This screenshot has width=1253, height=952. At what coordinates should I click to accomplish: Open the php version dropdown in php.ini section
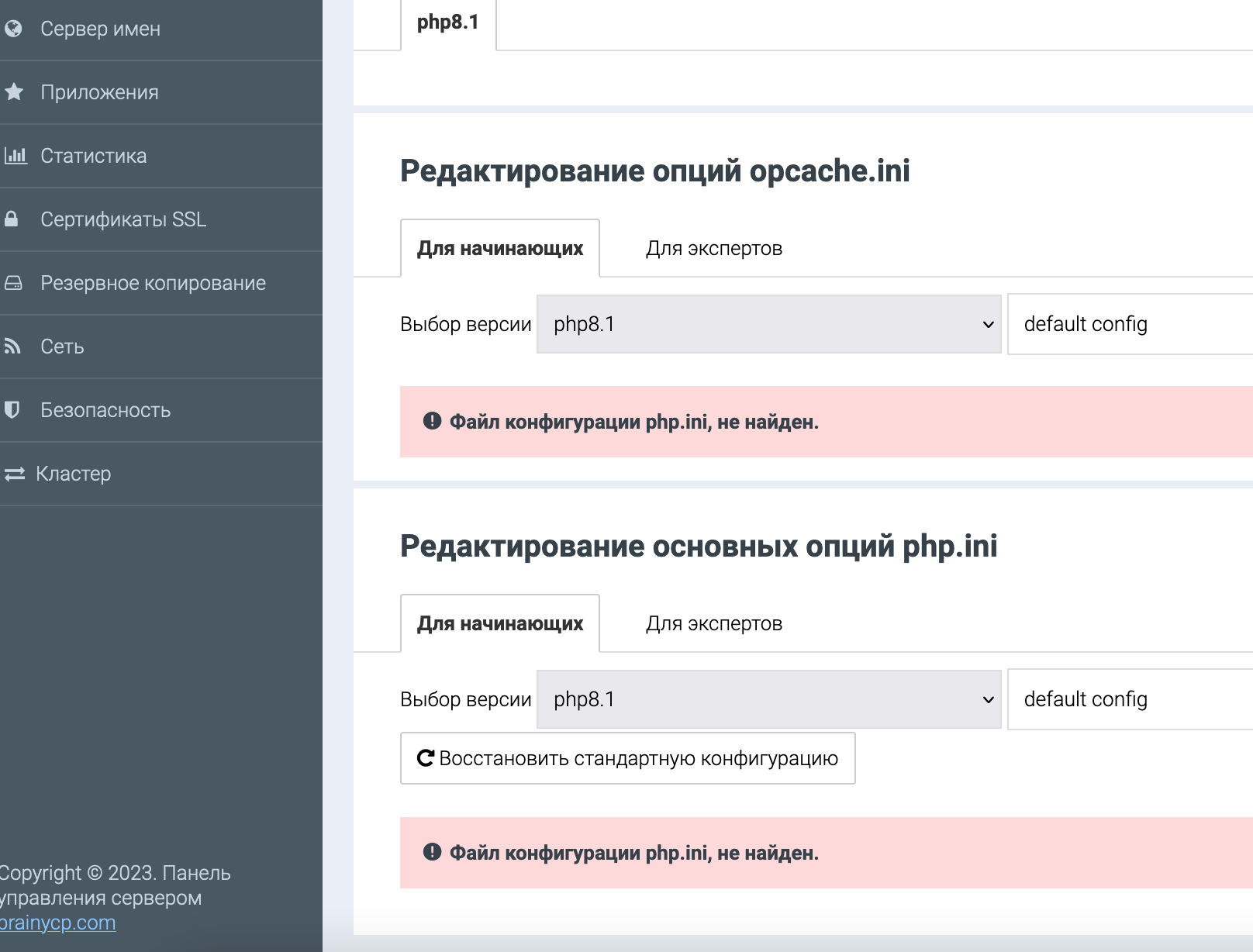(768, 698)
